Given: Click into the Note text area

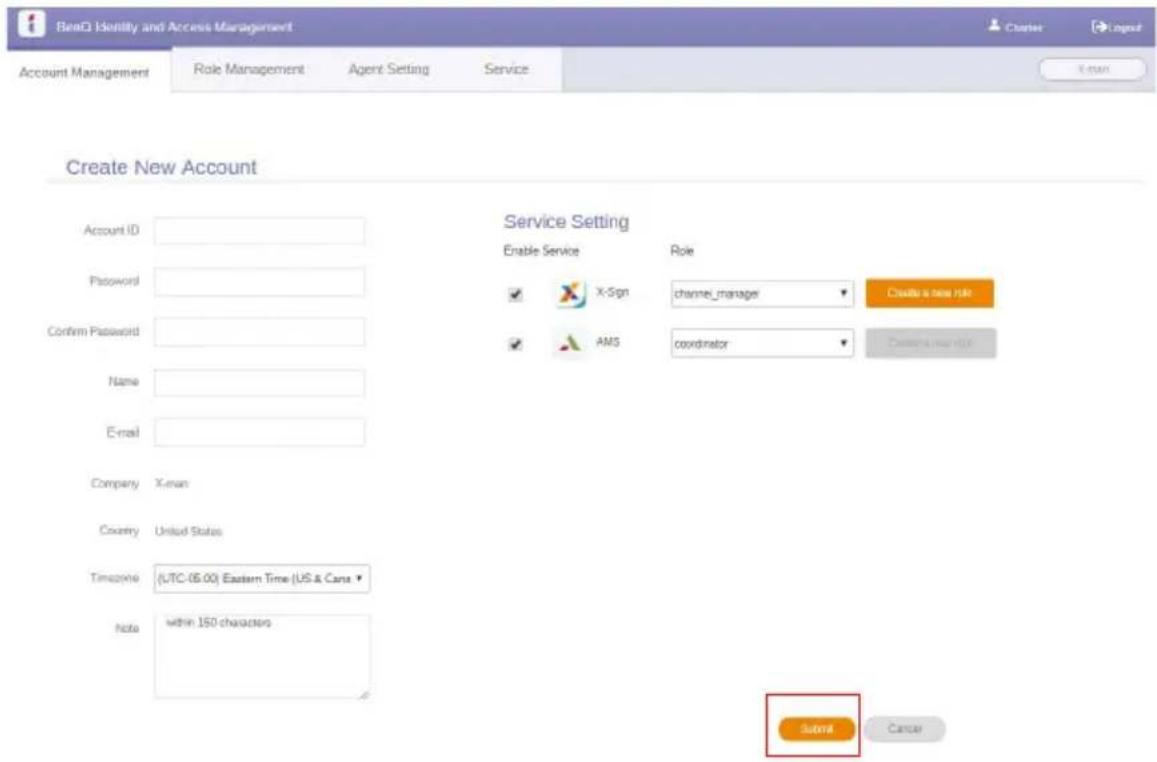Looking at the screenshot, I should pos(262,657).
